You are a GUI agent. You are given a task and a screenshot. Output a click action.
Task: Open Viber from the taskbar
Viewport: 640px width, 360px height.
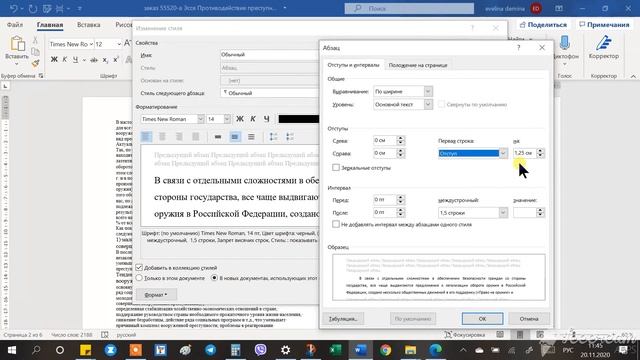click(260, 350)
